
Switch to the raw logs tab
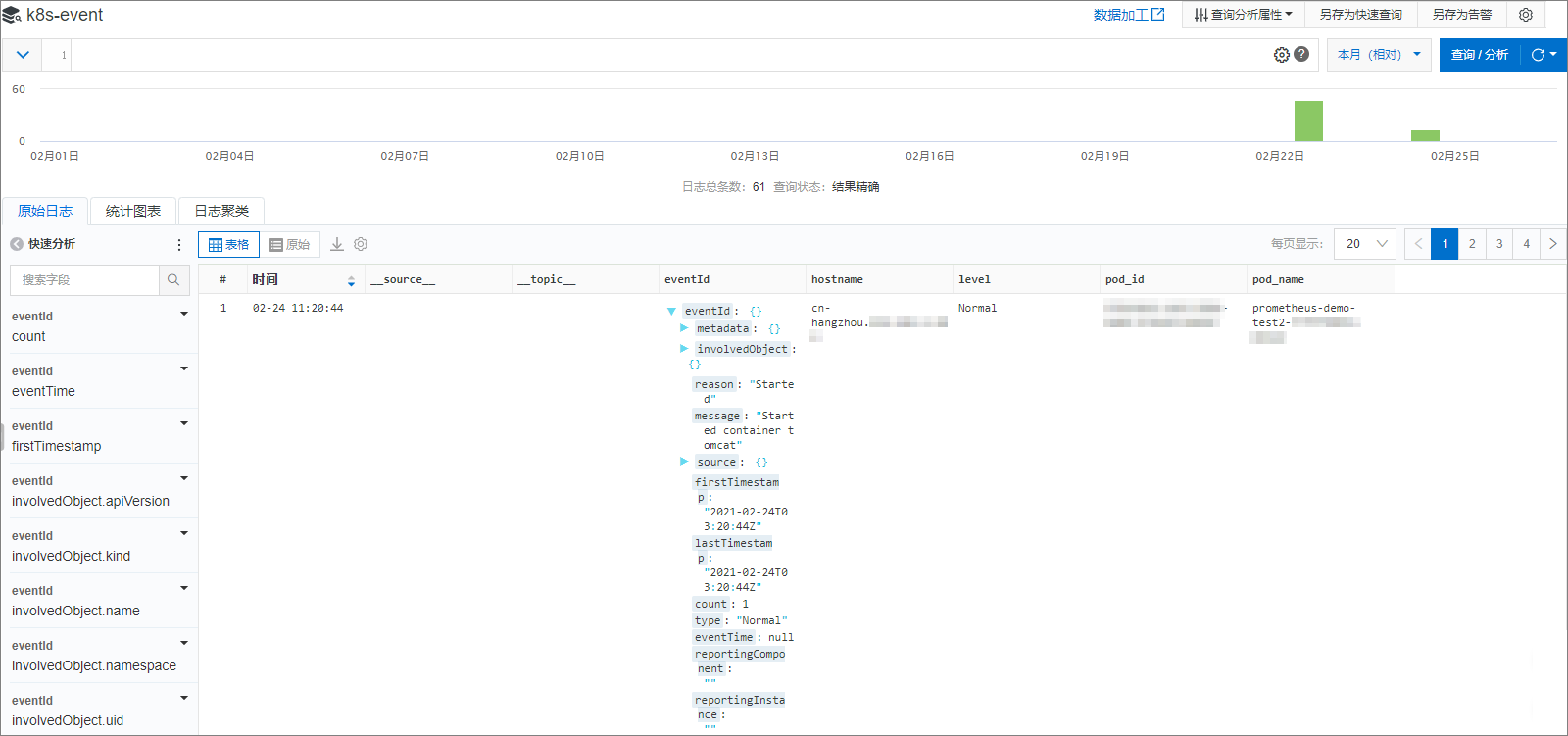pyautogui.click(x=45, y=211)
